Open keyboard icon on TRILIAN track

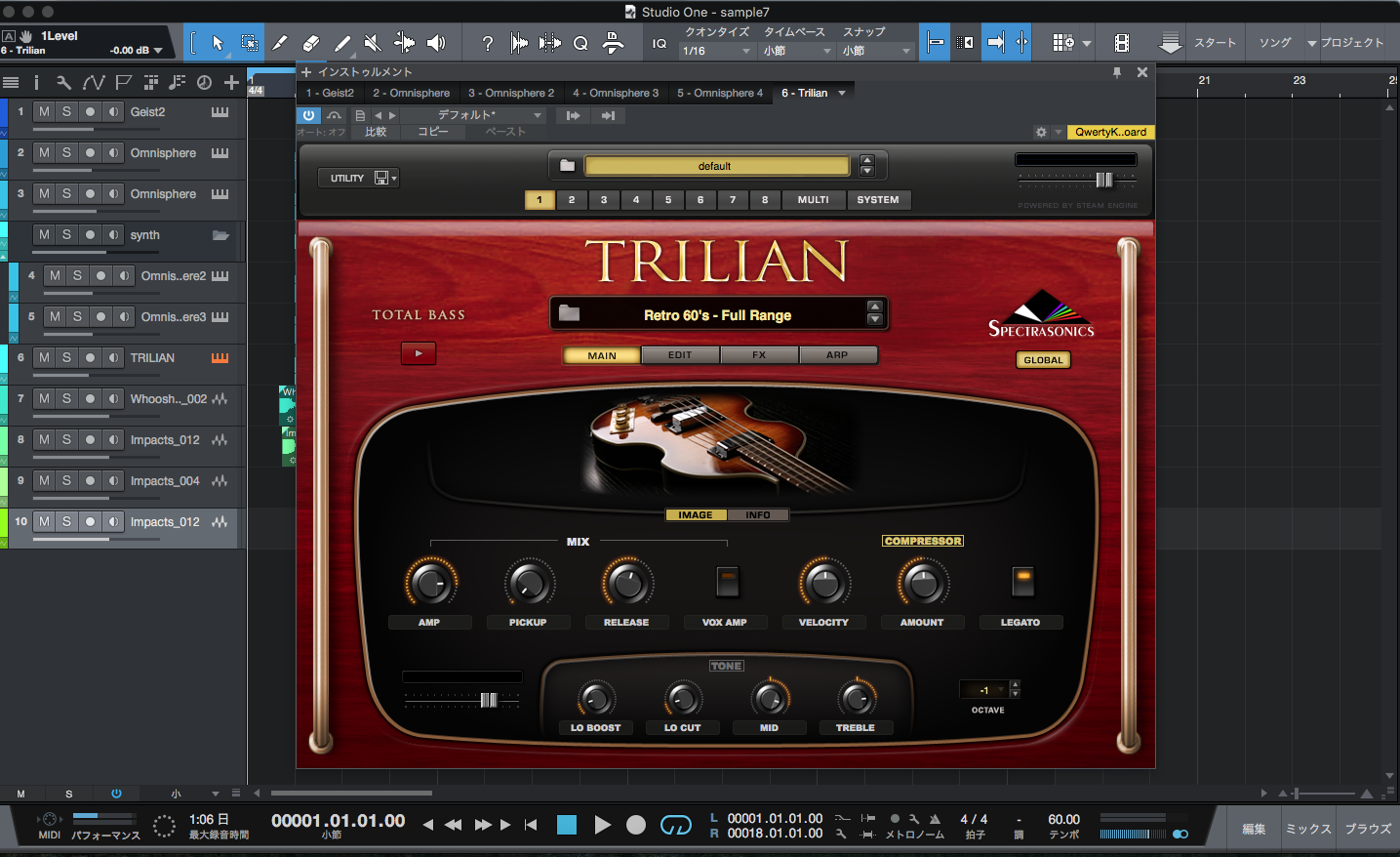click(x=220, y=358)
